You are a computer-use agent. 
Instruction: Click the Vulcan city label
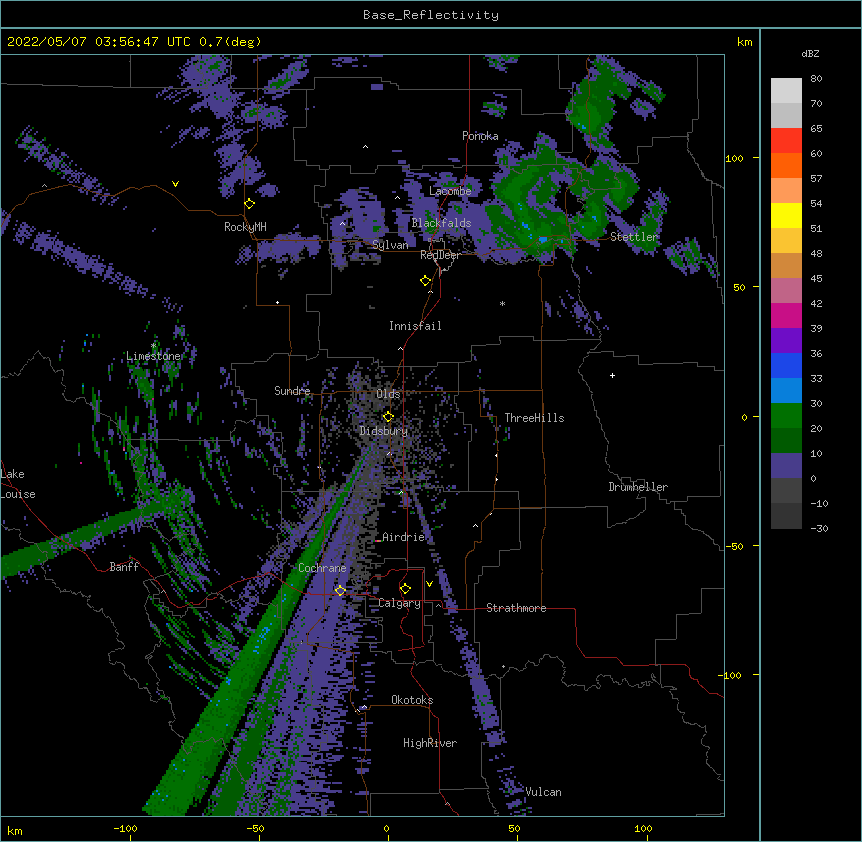pos(543,792)
